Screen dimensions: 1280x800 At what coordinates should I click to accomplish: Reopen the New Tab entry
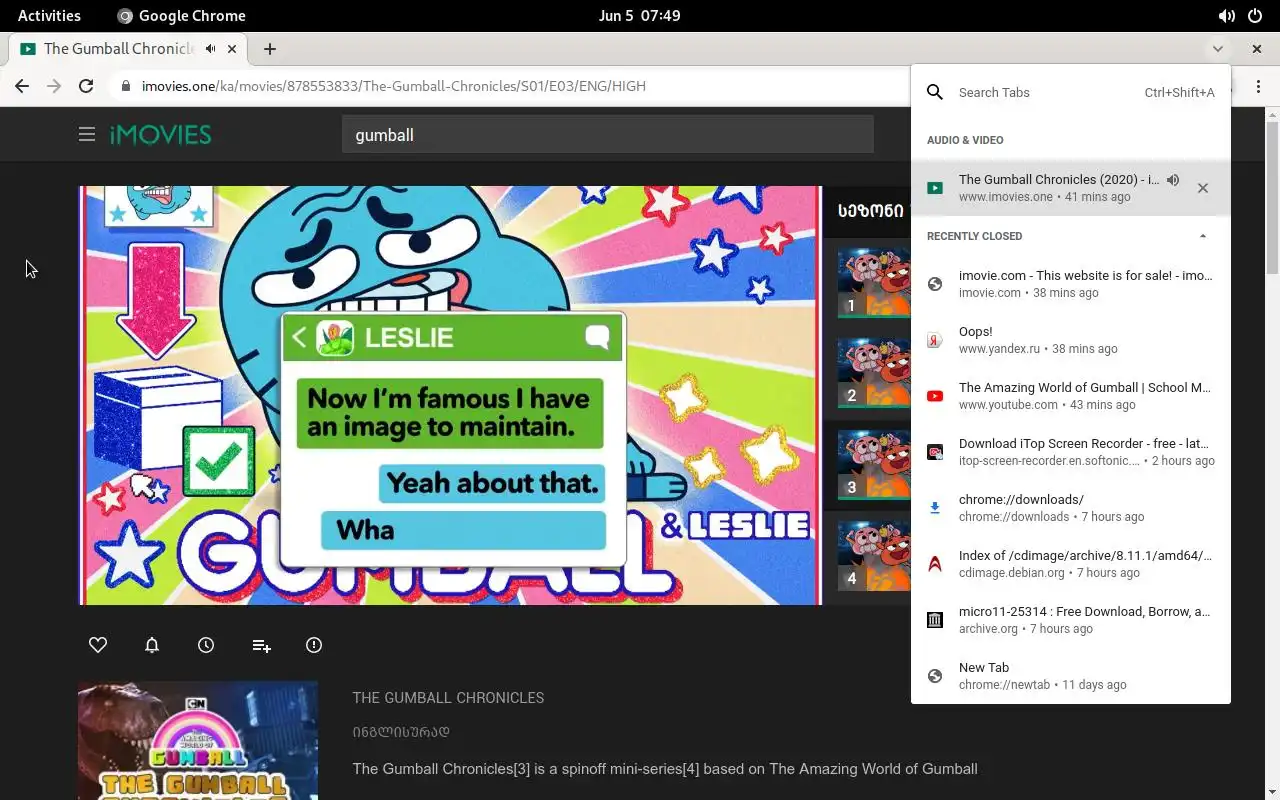coord(1071,676)
